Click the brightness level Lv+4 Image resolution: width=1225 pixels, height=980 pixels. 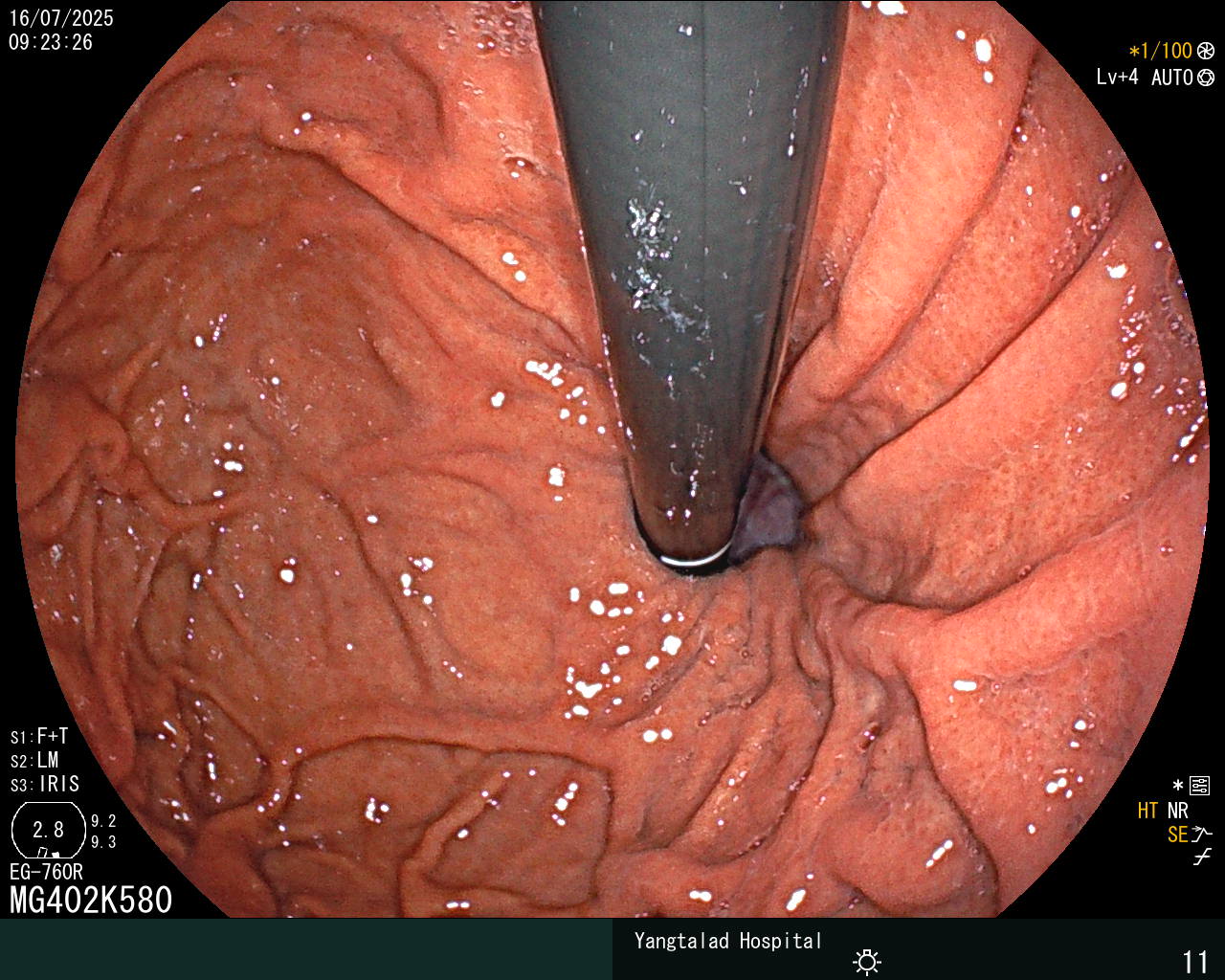(1118, 77)
